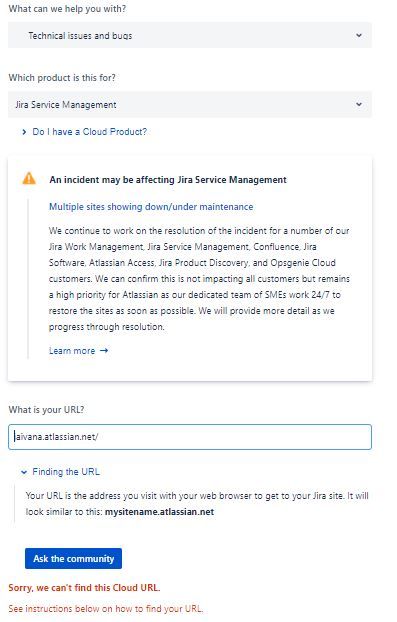This screenshot has height=622, width=397.
Task: Open Multiple sites showing down/under maintenance link
Action: coord(151,207)
